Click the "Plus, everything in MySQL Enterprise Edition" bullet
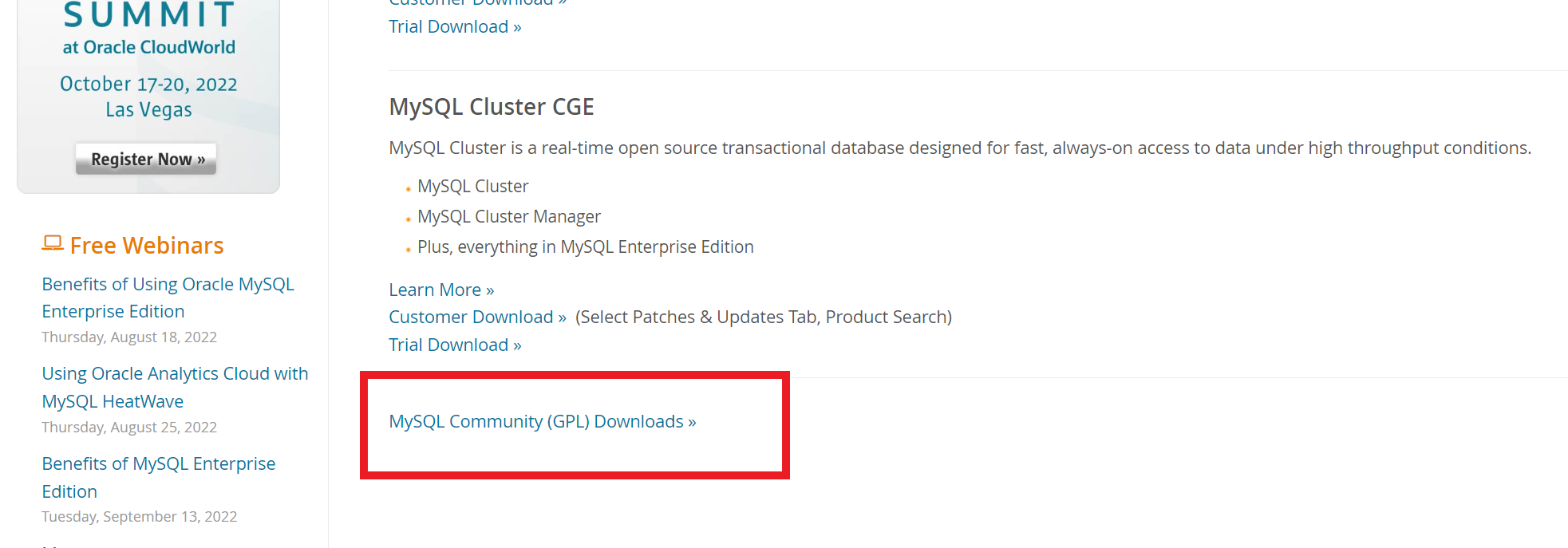 tap(585, 247)
